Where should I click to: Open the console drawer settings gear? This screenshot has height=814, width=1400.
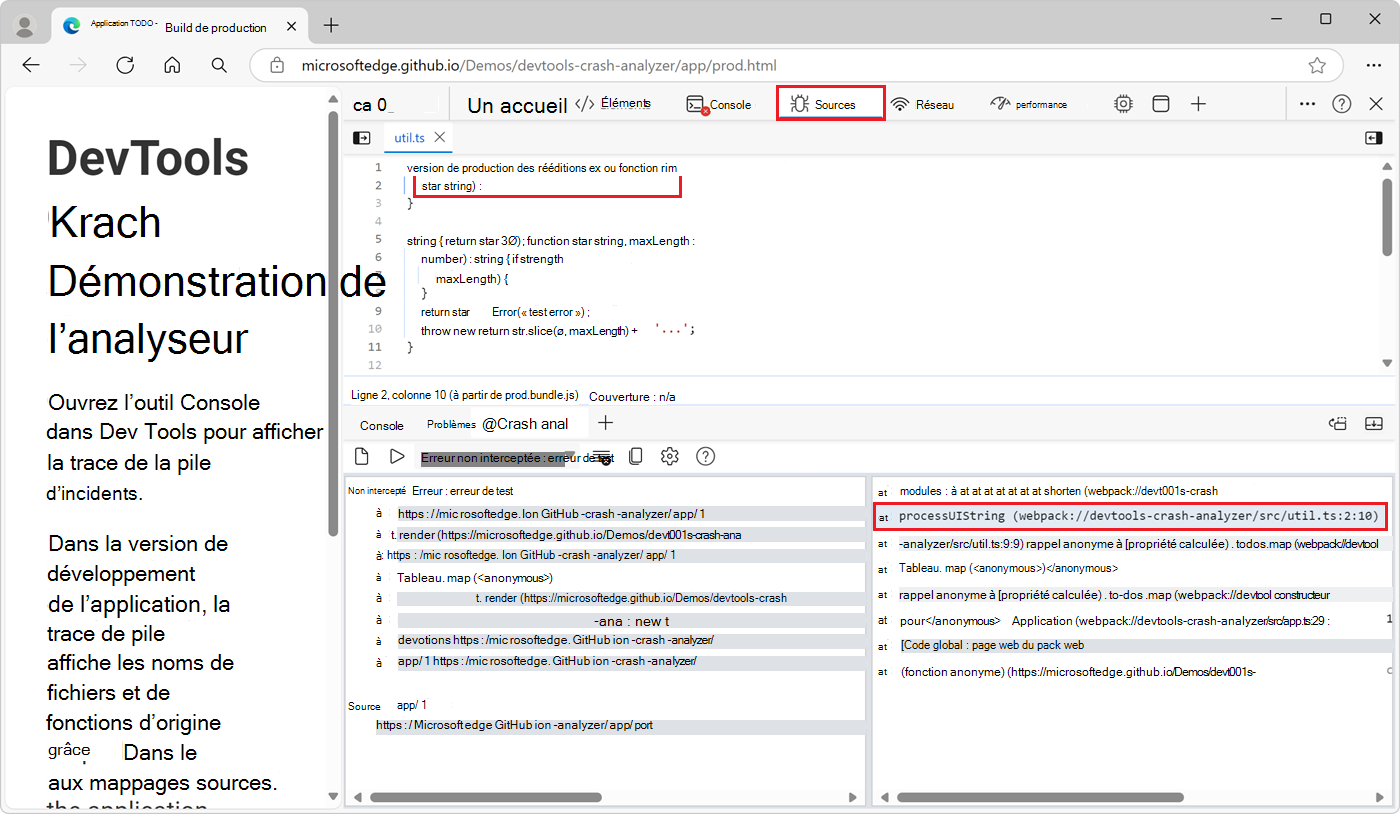pyautogui.click(x=669, y=456)
